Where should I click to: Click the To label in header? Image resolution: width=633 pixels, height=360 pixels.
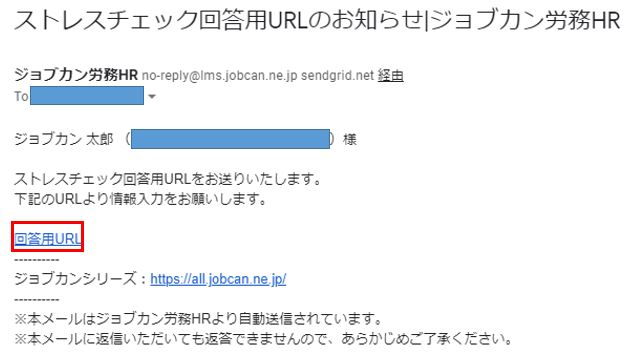click(x=21, y=96)
